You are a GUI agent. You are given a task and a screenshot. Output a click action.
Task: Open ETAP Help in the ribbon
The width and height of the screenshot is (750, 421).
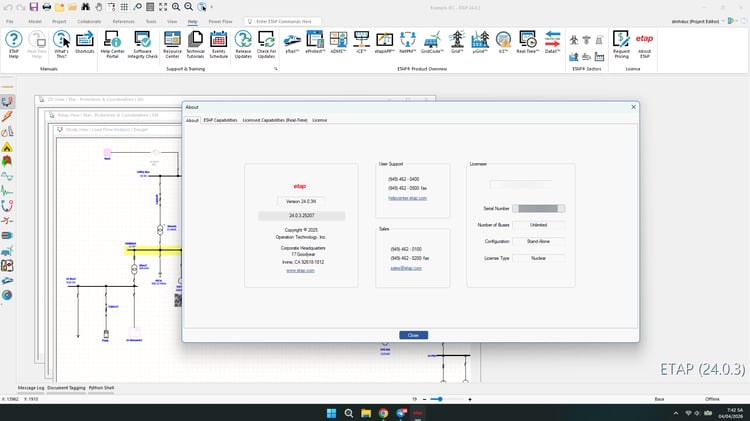coord(13,44)
